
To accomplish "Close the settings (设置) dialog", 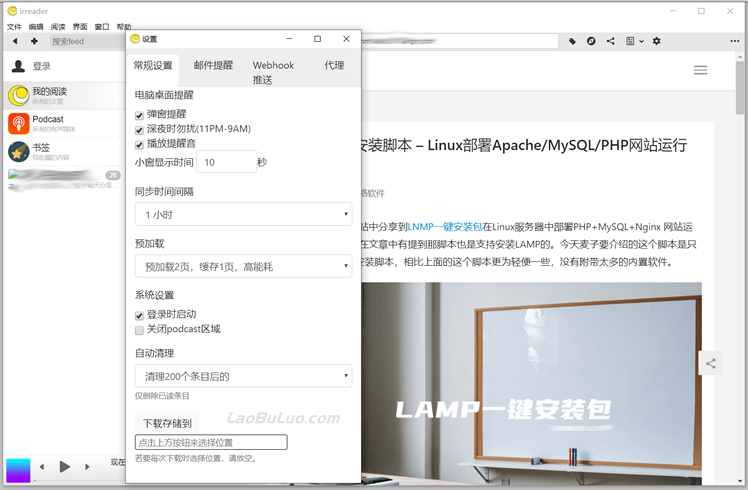I will point(346,39).
